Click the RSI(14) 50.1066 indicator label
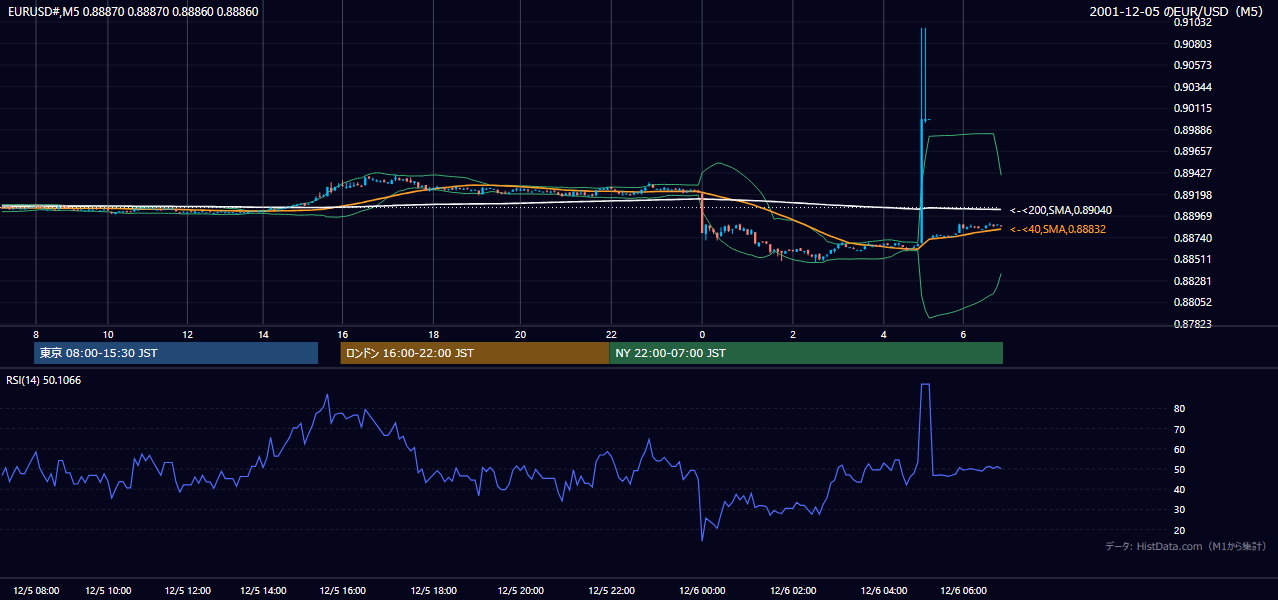1278x600 pixels. [x=44, y=380]
